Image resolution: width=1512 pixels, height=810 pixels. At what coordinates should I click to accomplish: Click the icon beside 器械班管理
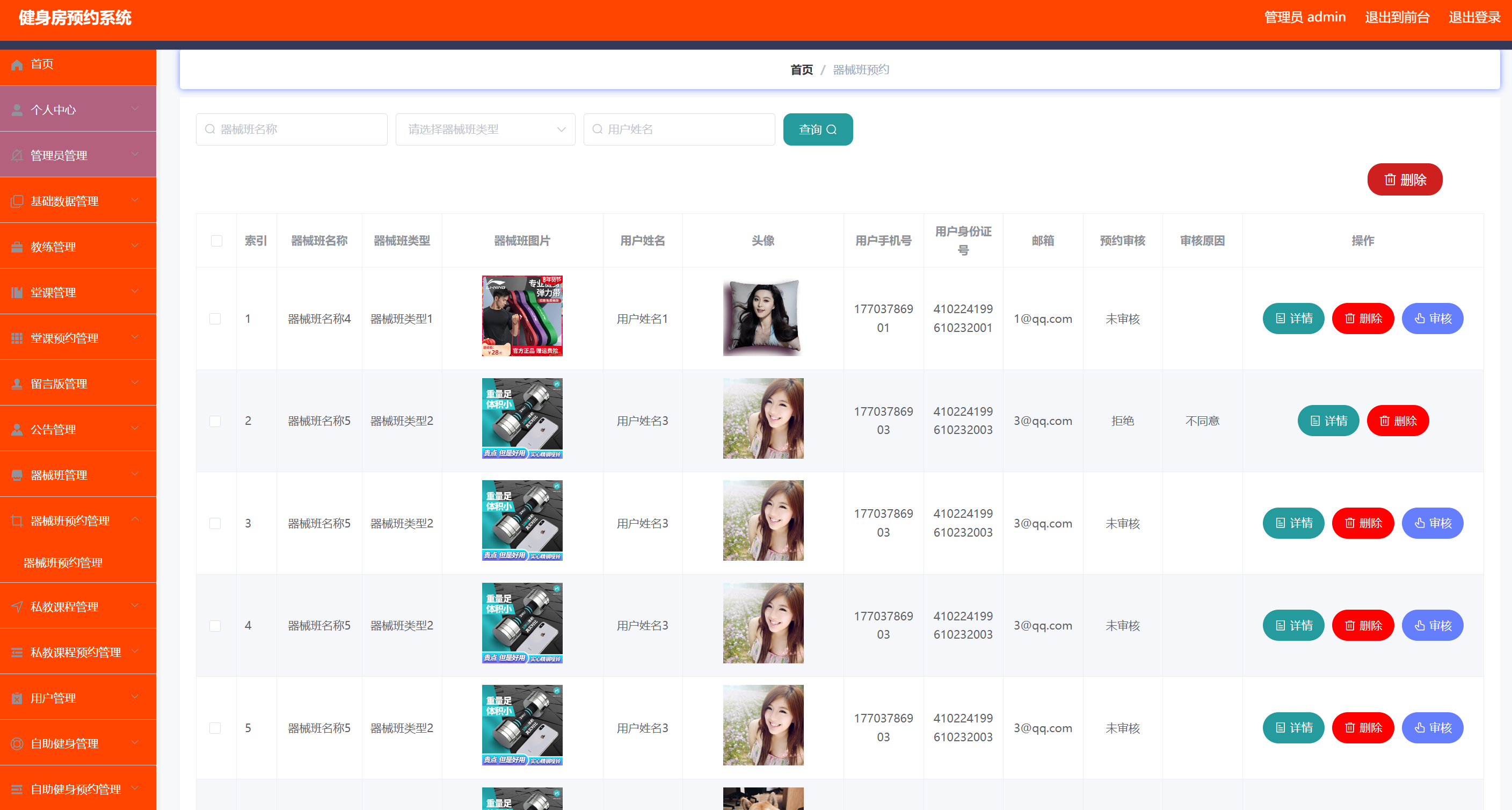[x=17, y=475]
